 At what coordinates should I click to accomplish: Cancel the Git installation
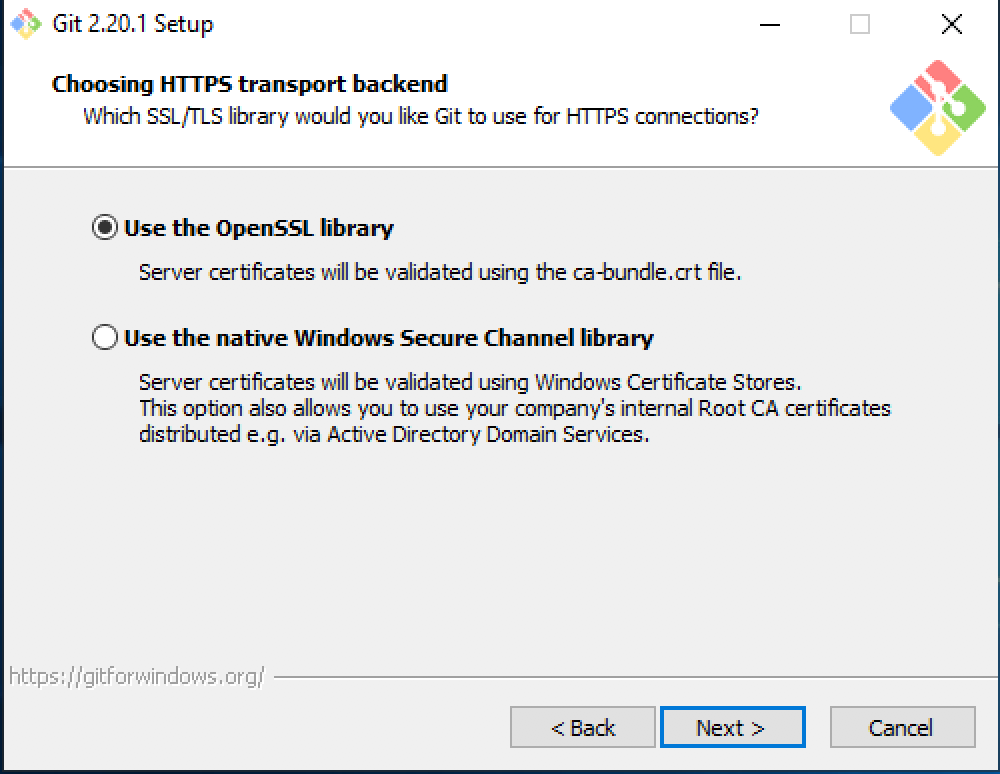[901, 728]
